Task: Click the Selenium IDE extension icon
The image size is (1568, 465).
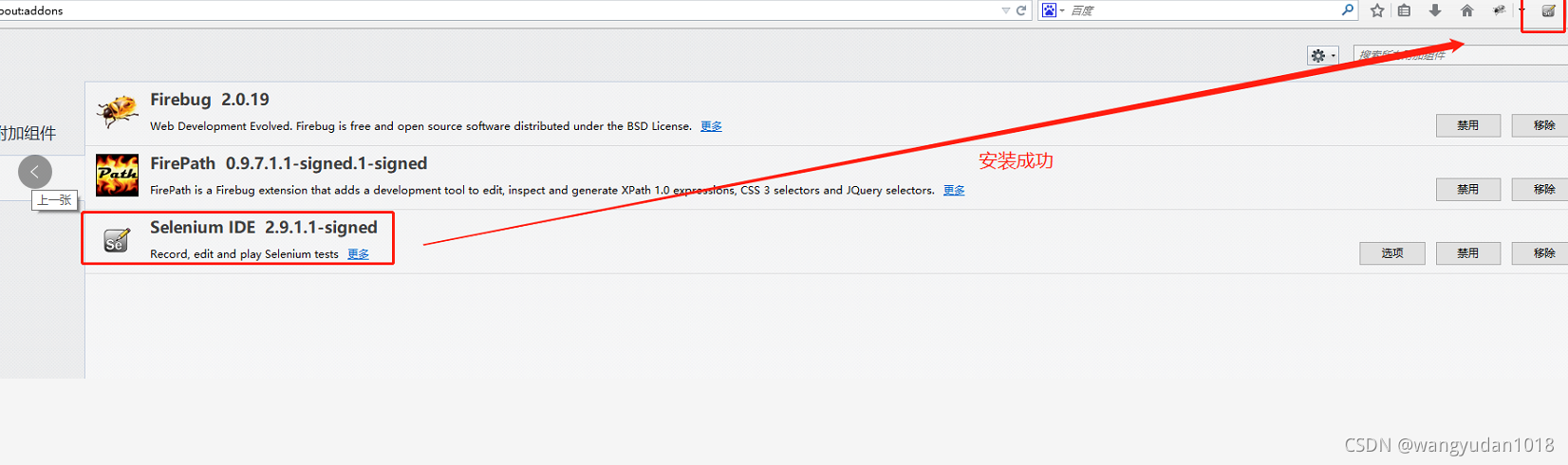Action: (116, 240)
